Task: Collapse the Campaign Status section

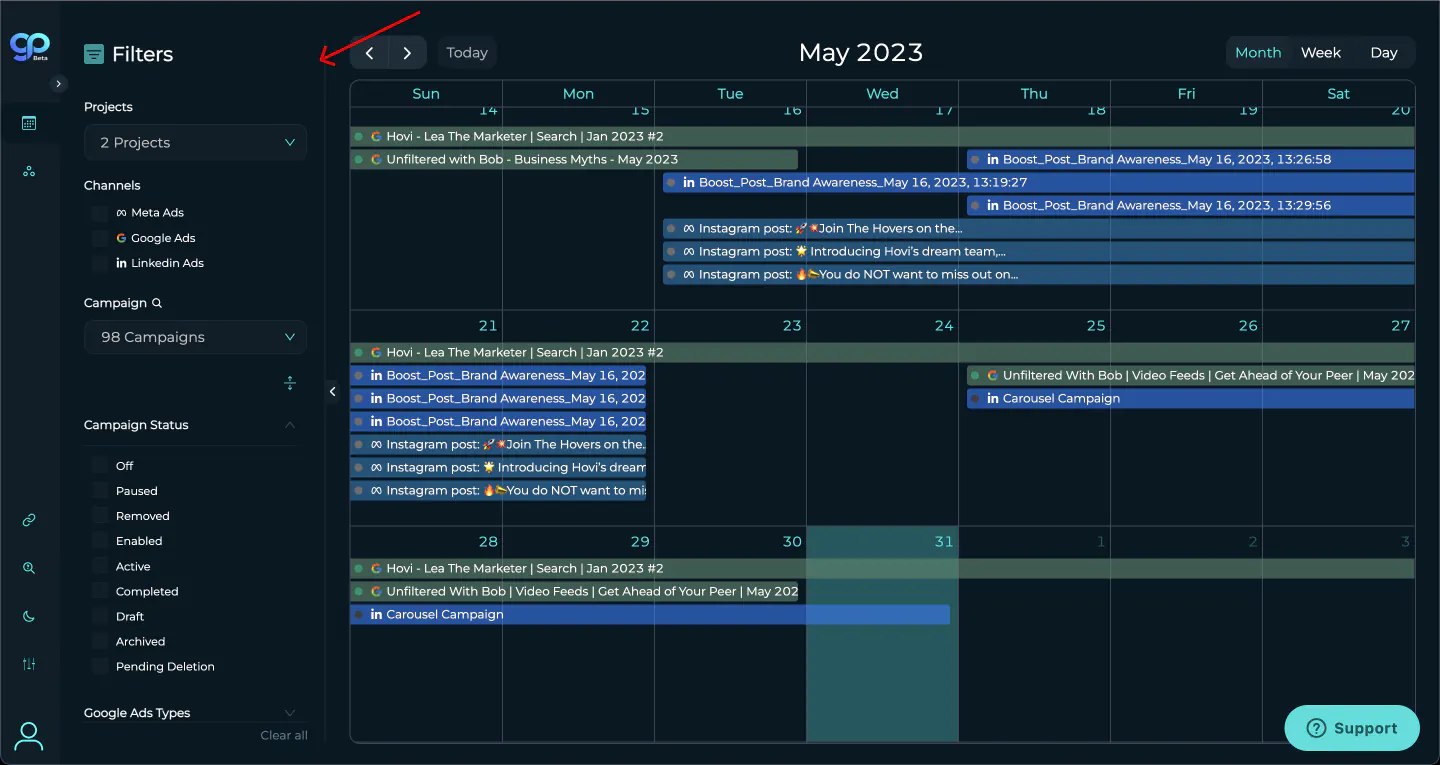Action: [x=290, y=425]
